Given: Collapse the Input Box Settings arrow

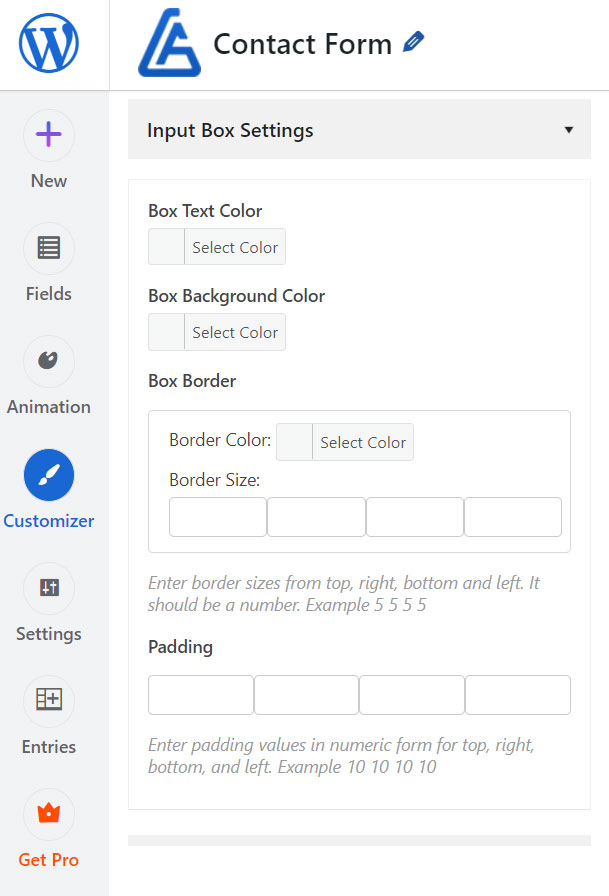Looking at the screenshot, I should click(x=568, y=130).
